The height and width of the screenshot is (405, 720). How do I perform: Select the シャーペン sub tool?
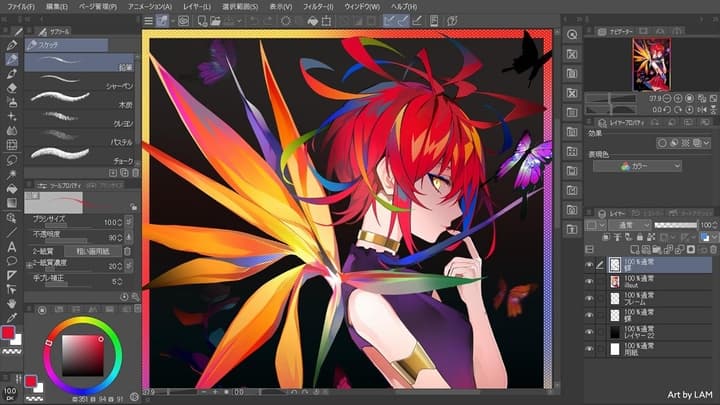coord(79,81)
